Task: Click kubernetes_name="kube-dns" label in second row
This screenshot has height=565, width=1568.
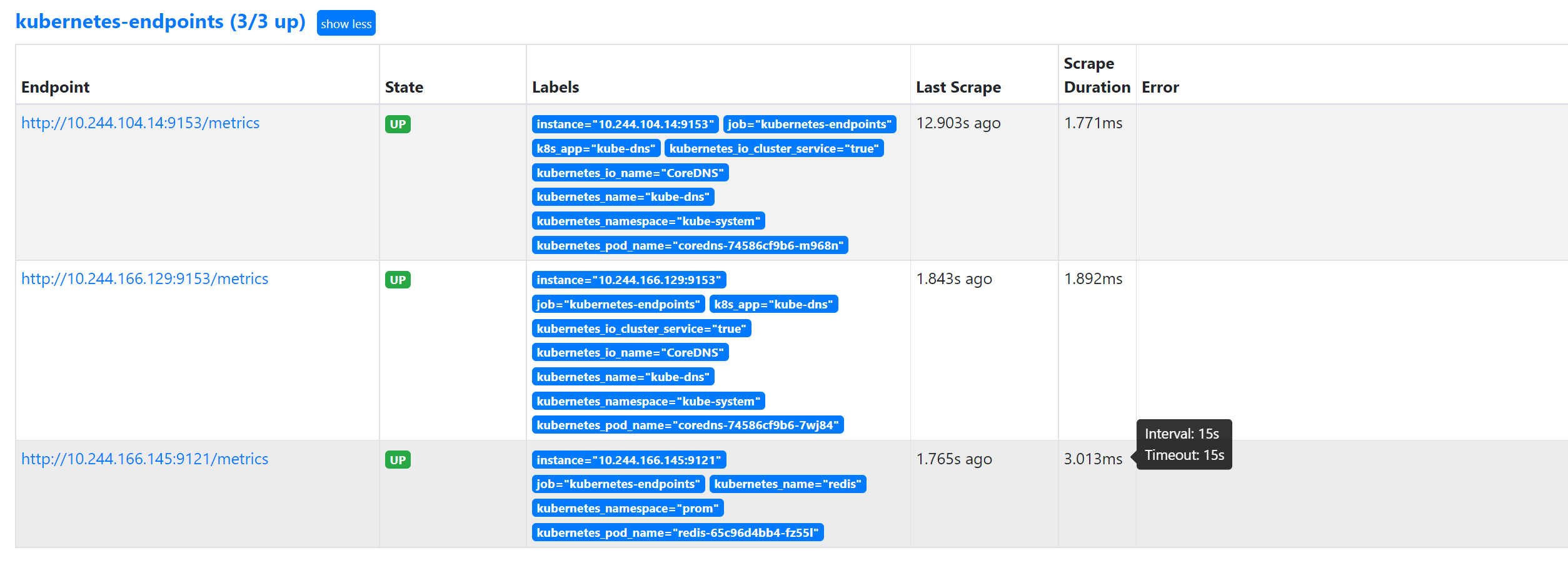Action: (623, 377)
